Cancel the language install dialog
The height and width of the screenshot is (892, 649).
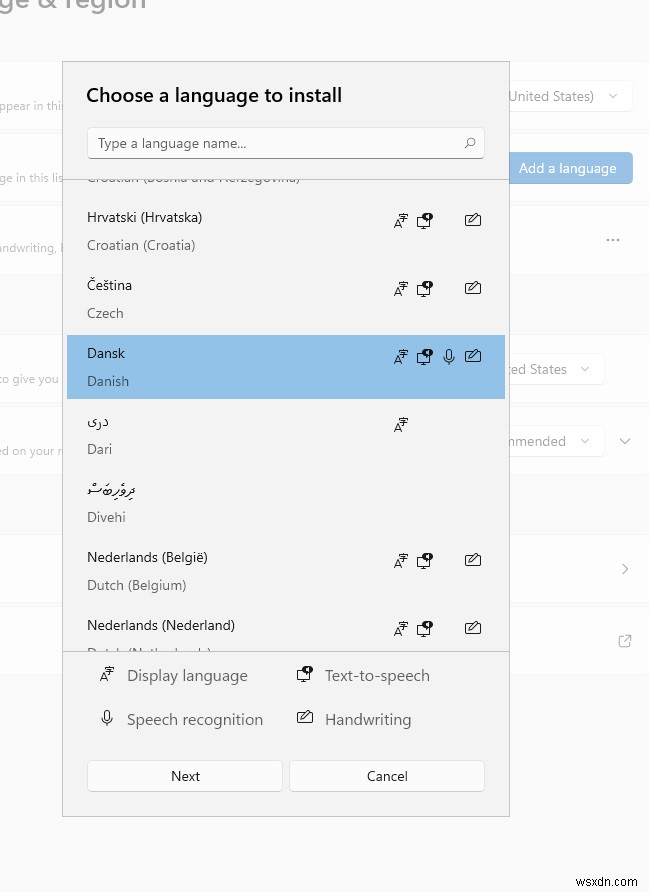[387, 776]
